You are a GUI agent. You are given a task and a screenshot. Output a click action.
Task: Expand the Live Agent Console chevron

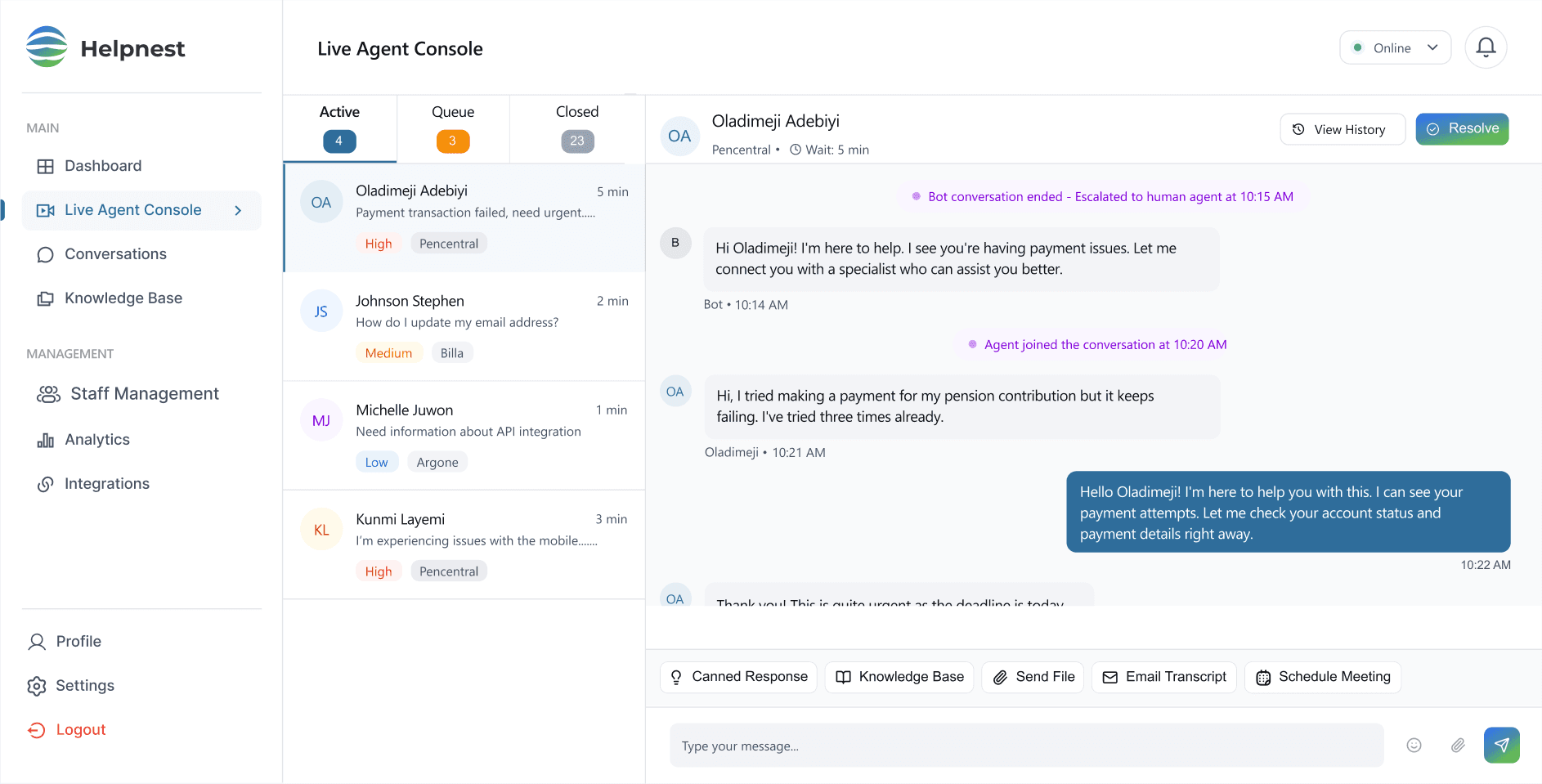(238, 210)
